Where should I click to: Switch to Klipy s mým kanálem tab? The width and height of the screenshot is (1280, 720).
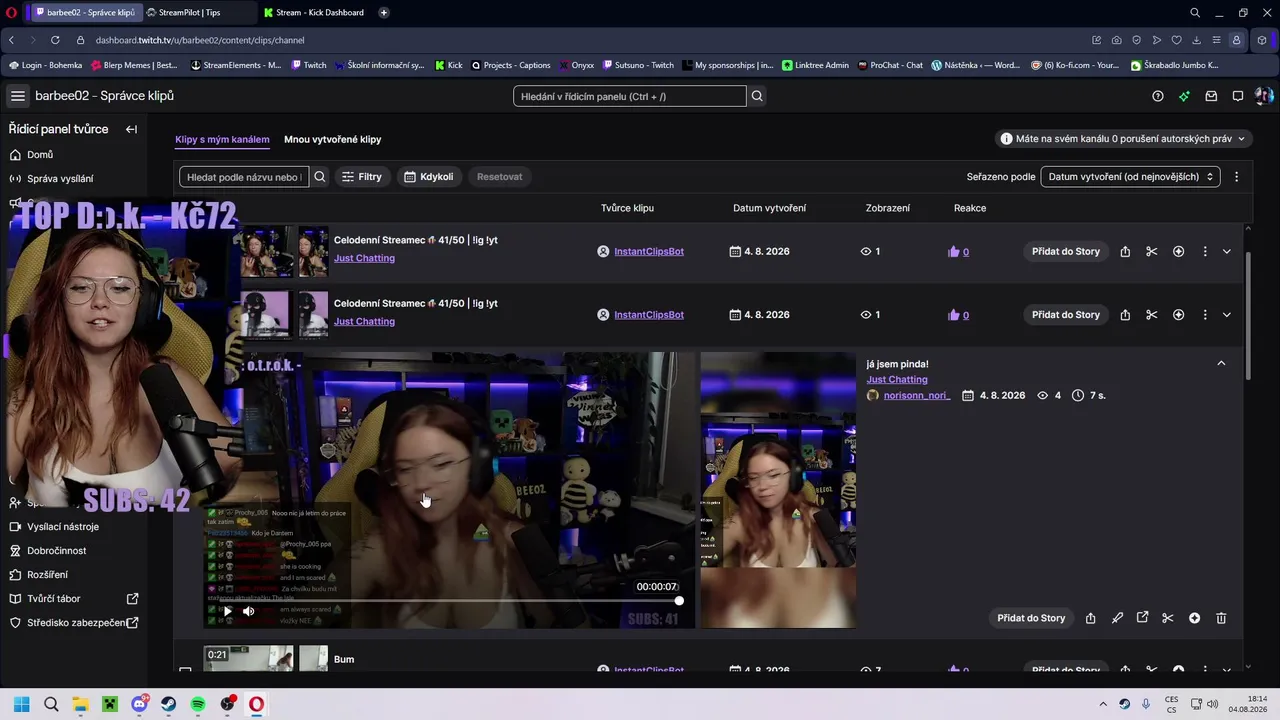coord(222,140)
